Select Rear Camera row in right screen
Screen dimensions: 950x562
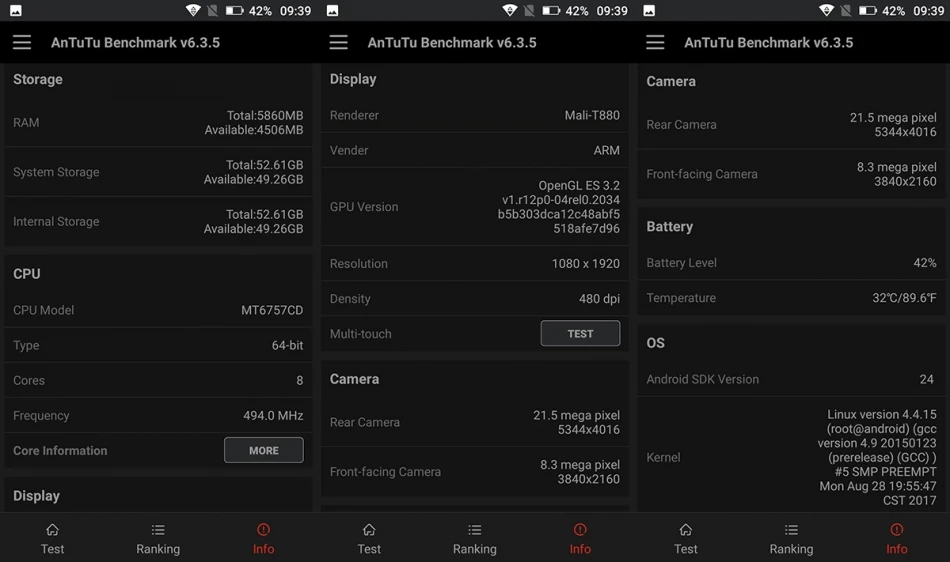pyautogui.click(x=791, y=125)
